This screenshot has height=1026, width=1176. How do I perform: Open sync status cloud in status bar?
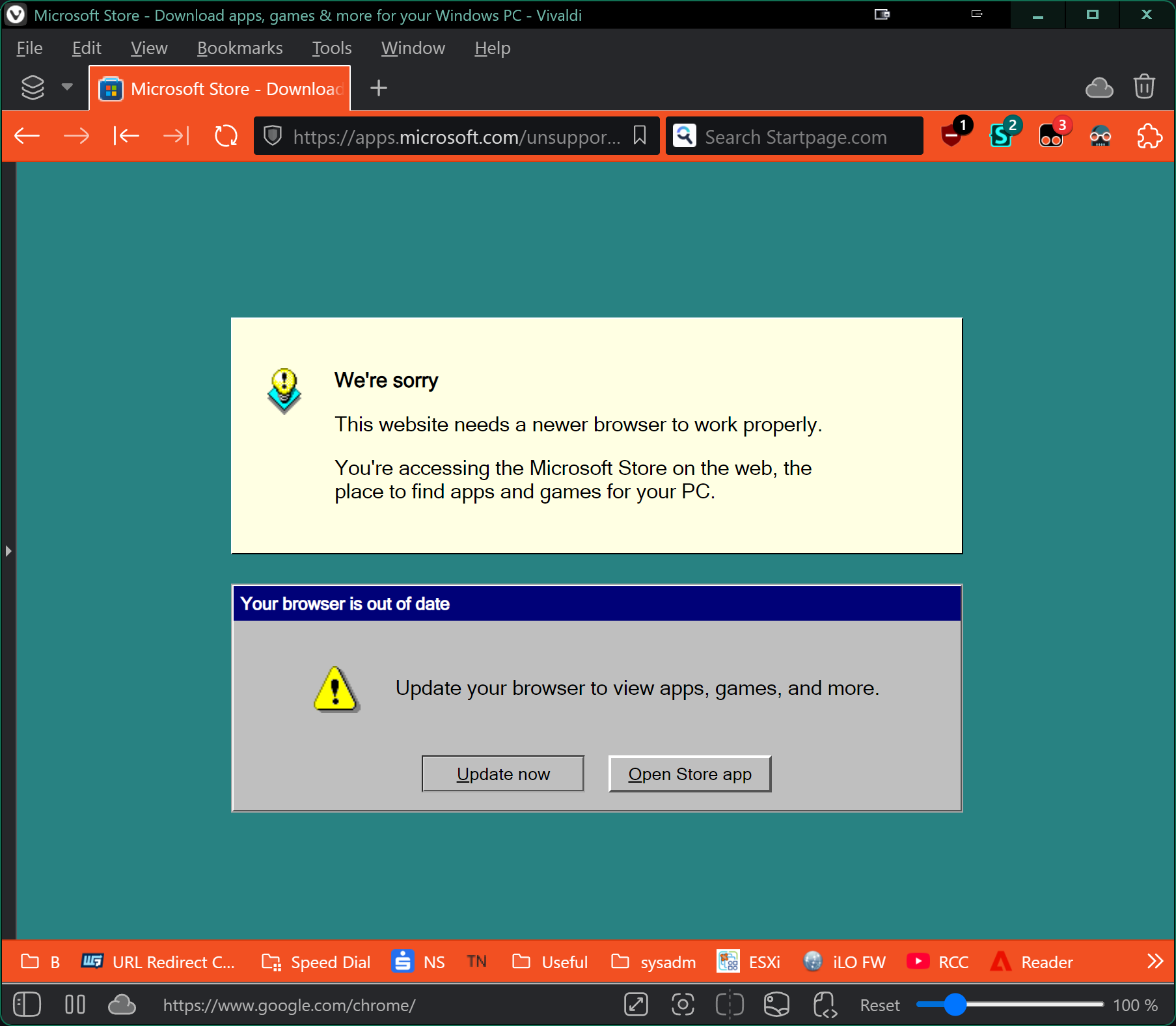pos(122,1004)
